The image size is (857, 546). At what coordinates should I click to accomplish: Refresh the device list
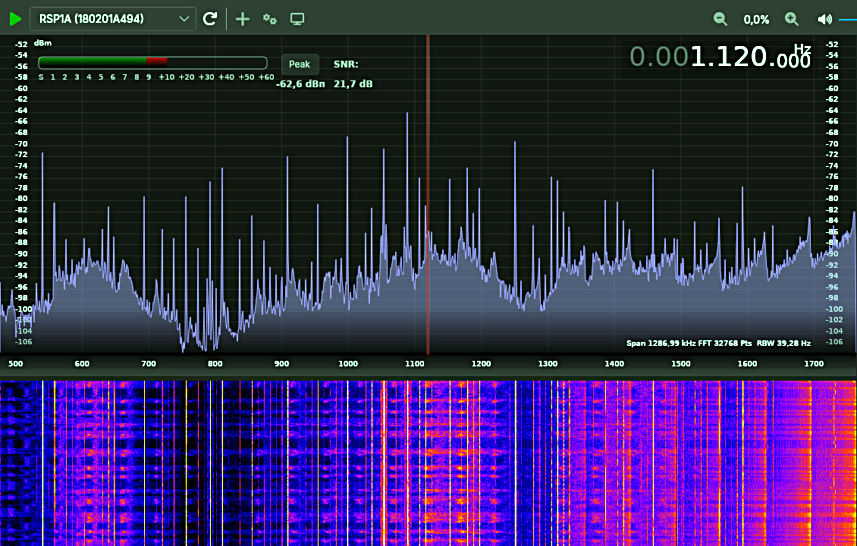click(210, 19)
